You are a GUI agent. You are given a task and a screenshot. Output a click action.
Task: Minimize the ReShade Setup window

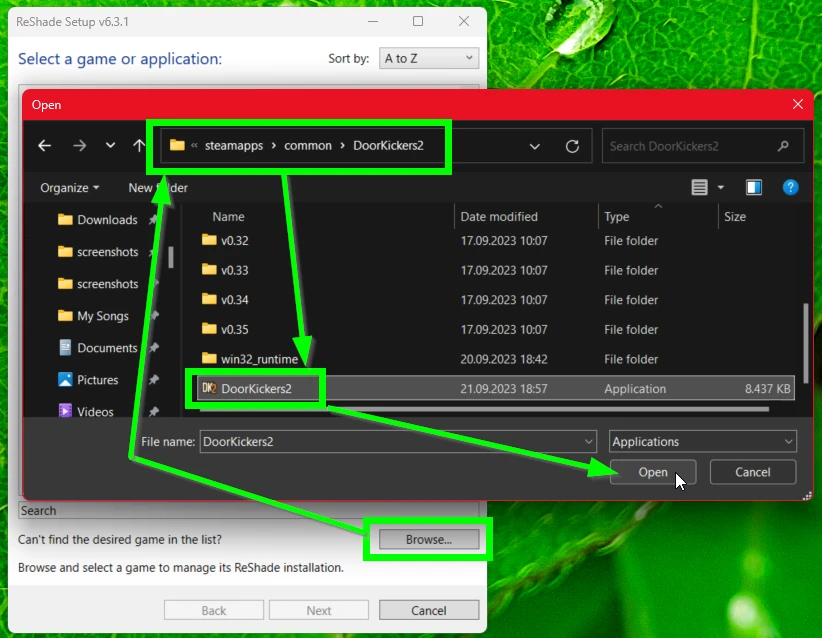pos(373,21)
